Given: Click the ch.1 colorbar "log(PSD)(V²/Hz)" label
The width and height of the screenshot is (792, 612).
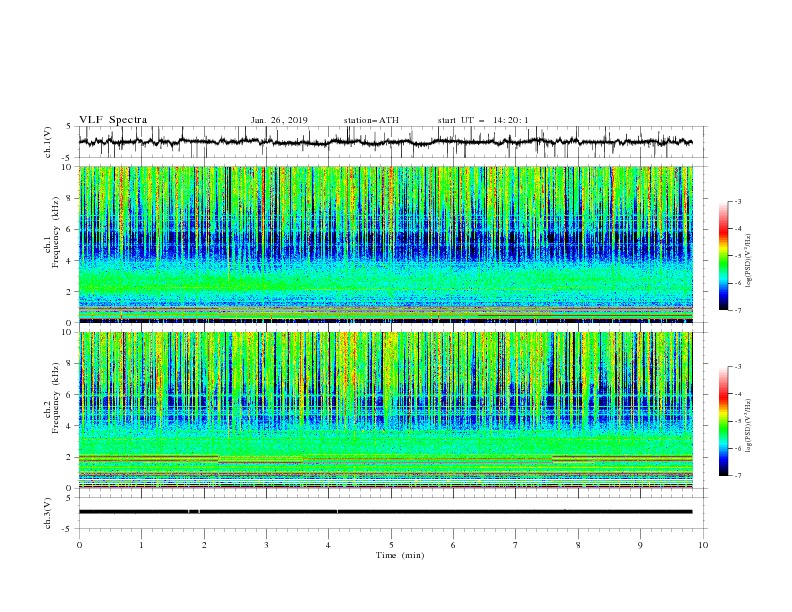Looking at the screenshot, I should pyautogui.click(x=749, y=260).
